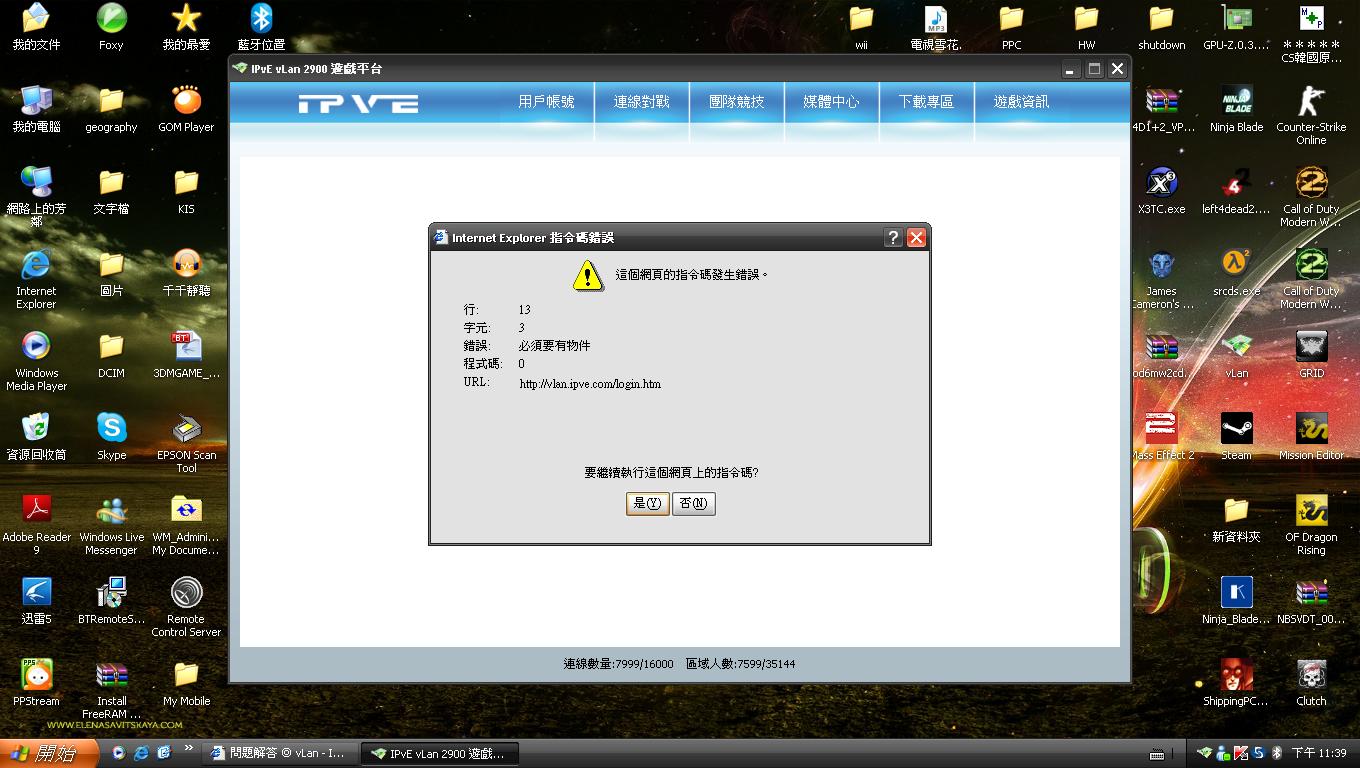The height and width of the screenshot is (768, 1360).
Task: Launch the Skype desktop shortcut
Action: pos(111,436)
